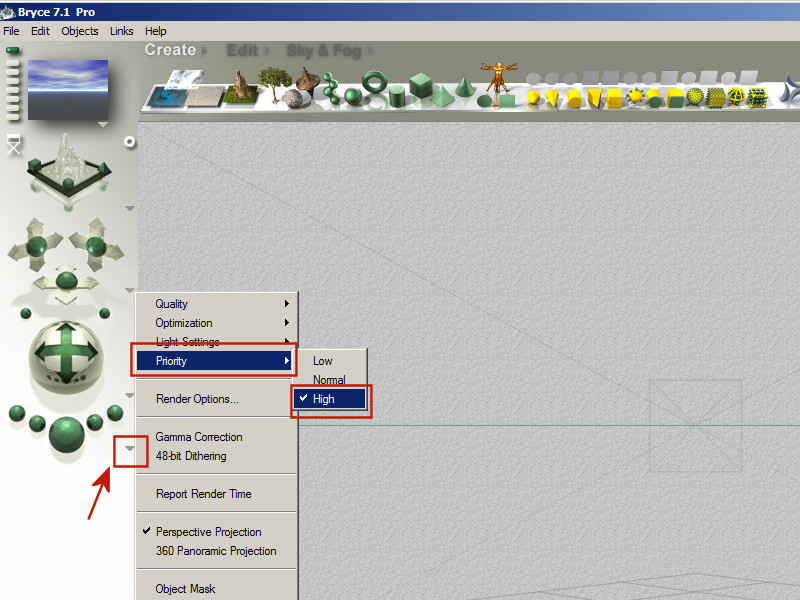The image size is (800, 600).
Task: Create a terrain mountain object
Action: pos(241,87)
